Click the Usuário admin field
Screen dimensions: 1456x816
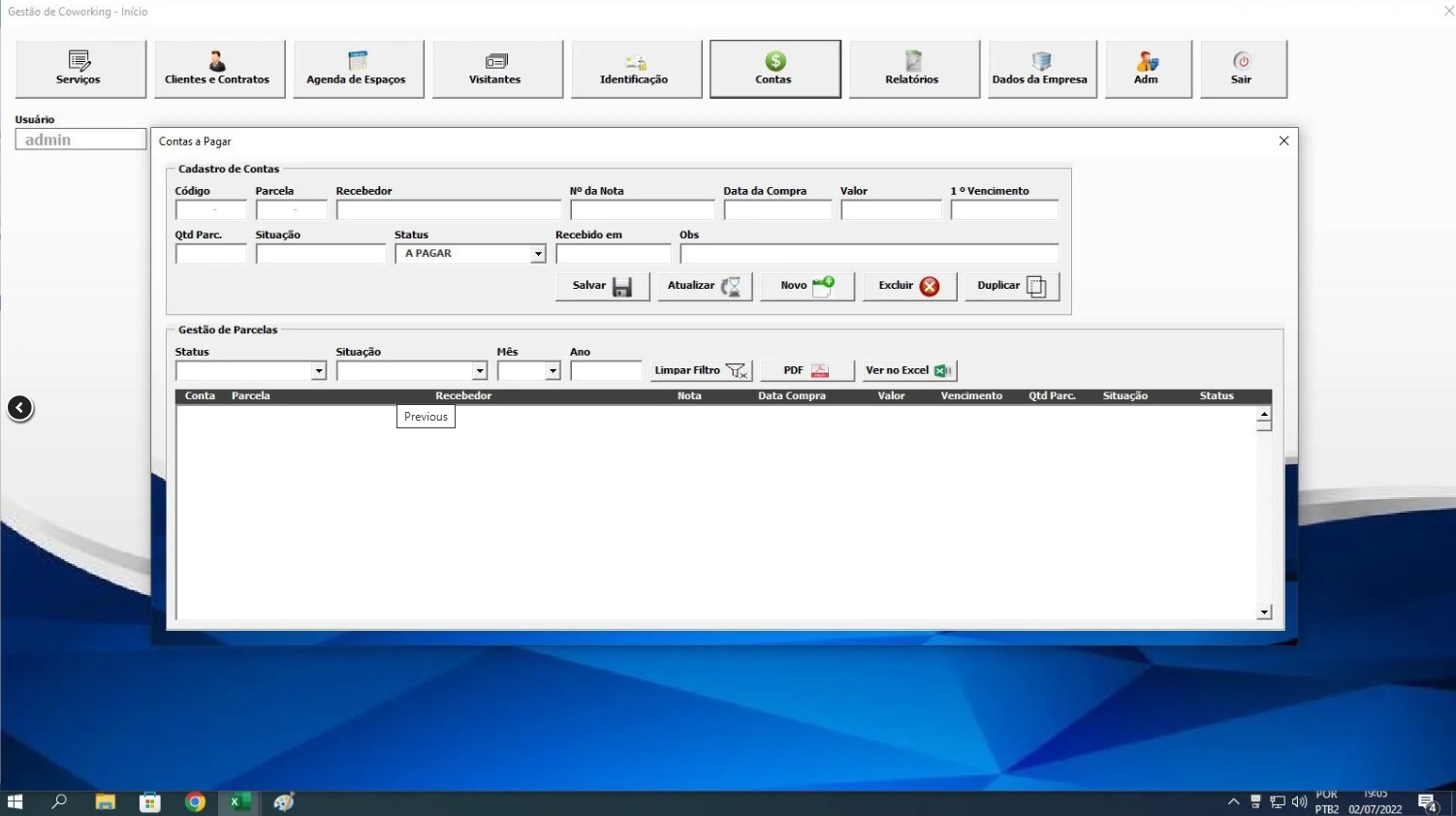pyautogui.click(x=80, y=140)
